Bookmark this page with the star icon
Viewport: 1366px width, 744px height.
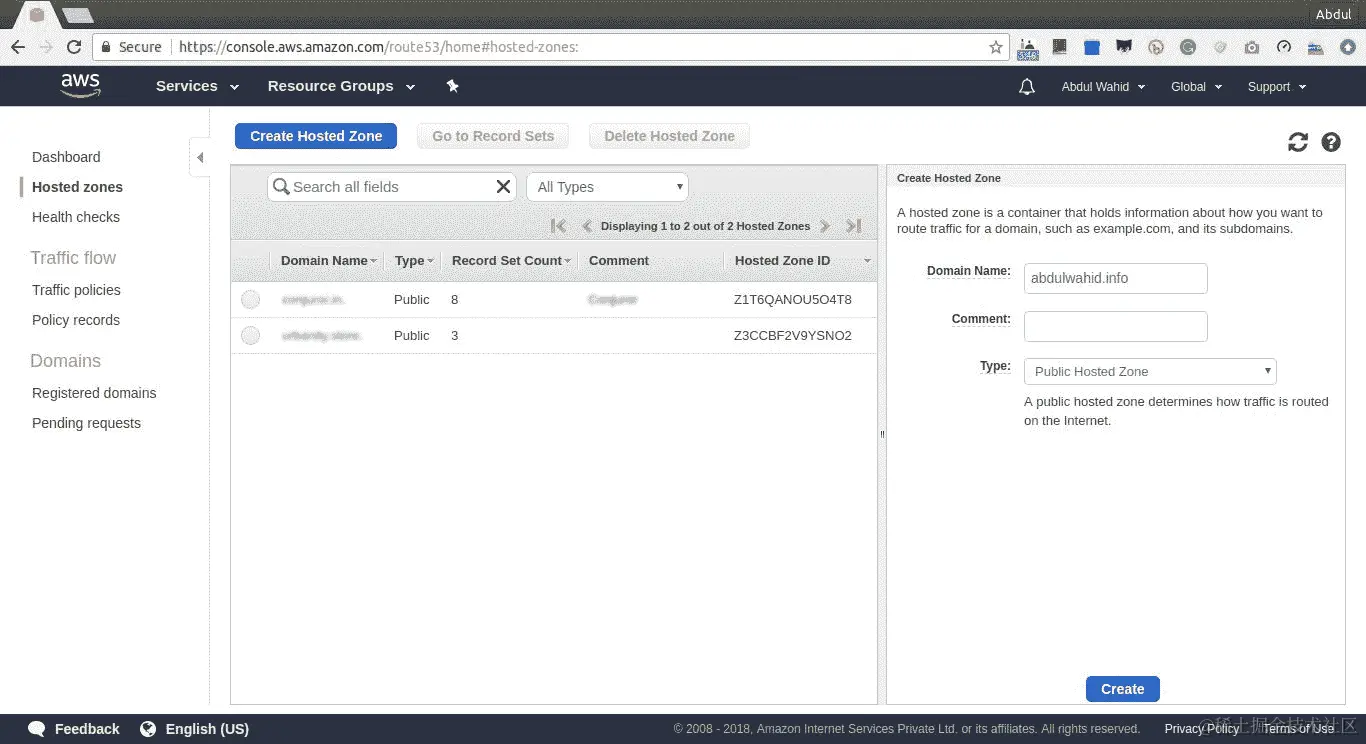click(996, 47)
